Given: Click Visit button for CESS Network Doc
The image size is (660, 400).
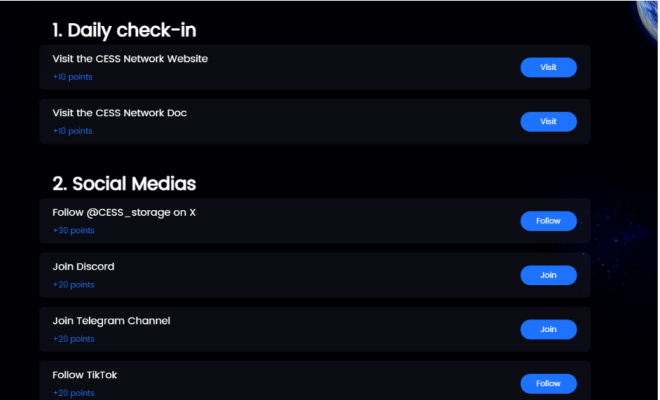Looking at the screenshot, I should point(548,121).
